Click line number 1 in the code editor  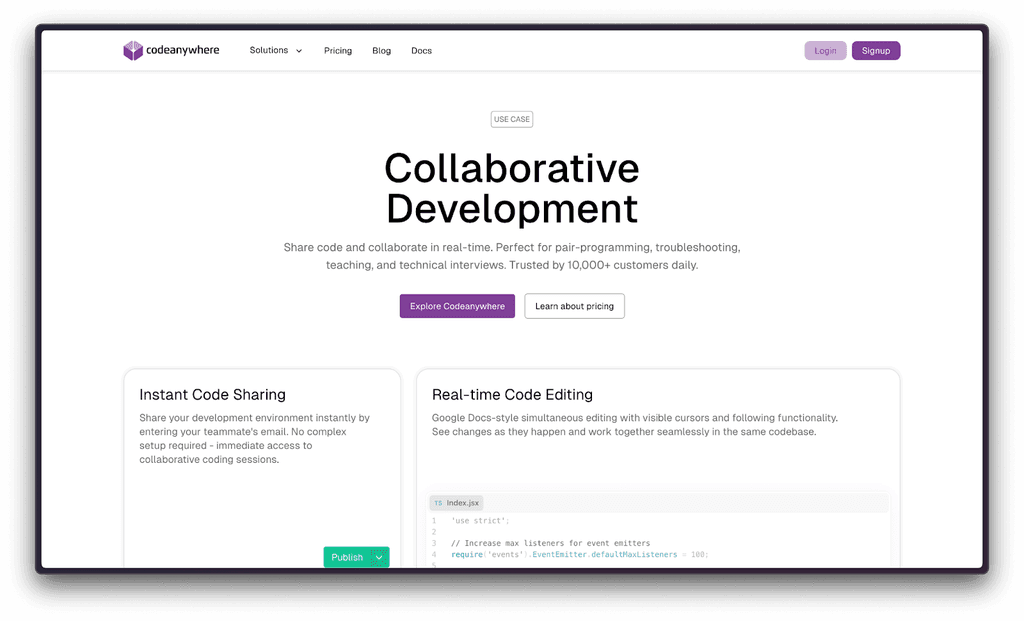coord(433,520)
